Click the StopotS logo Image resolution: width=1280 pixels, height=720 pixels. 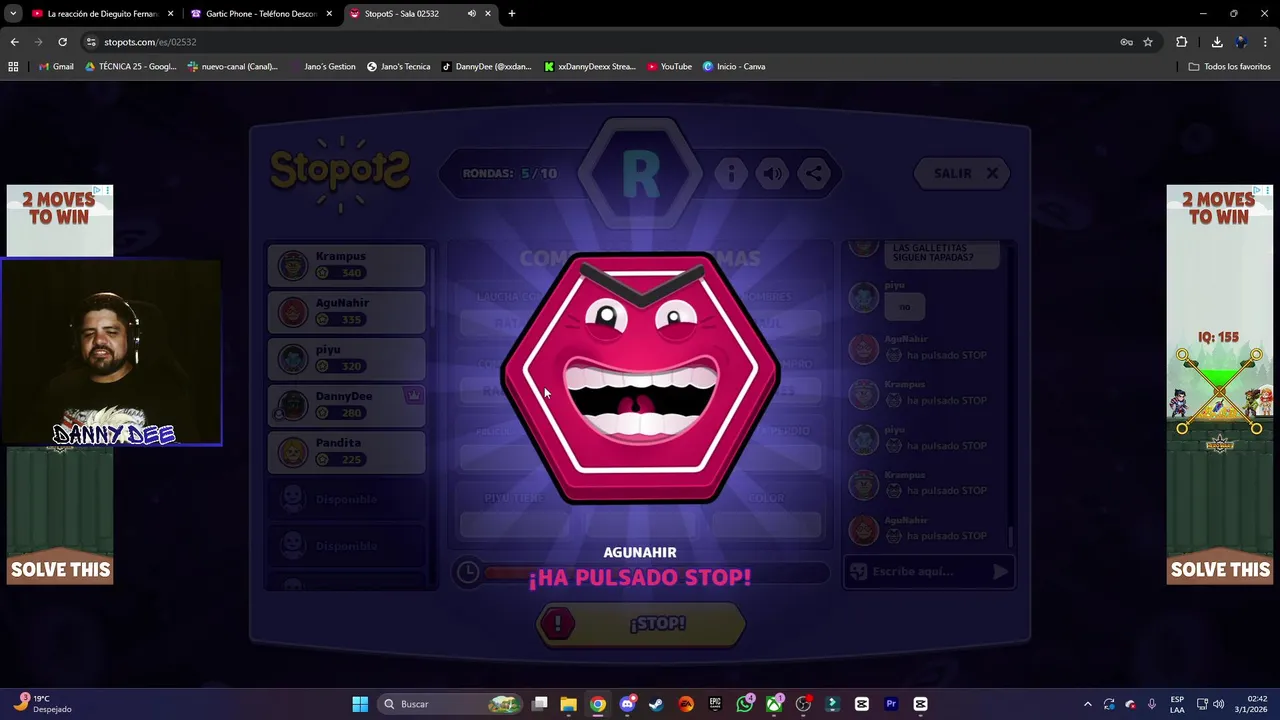click(340, 173)
